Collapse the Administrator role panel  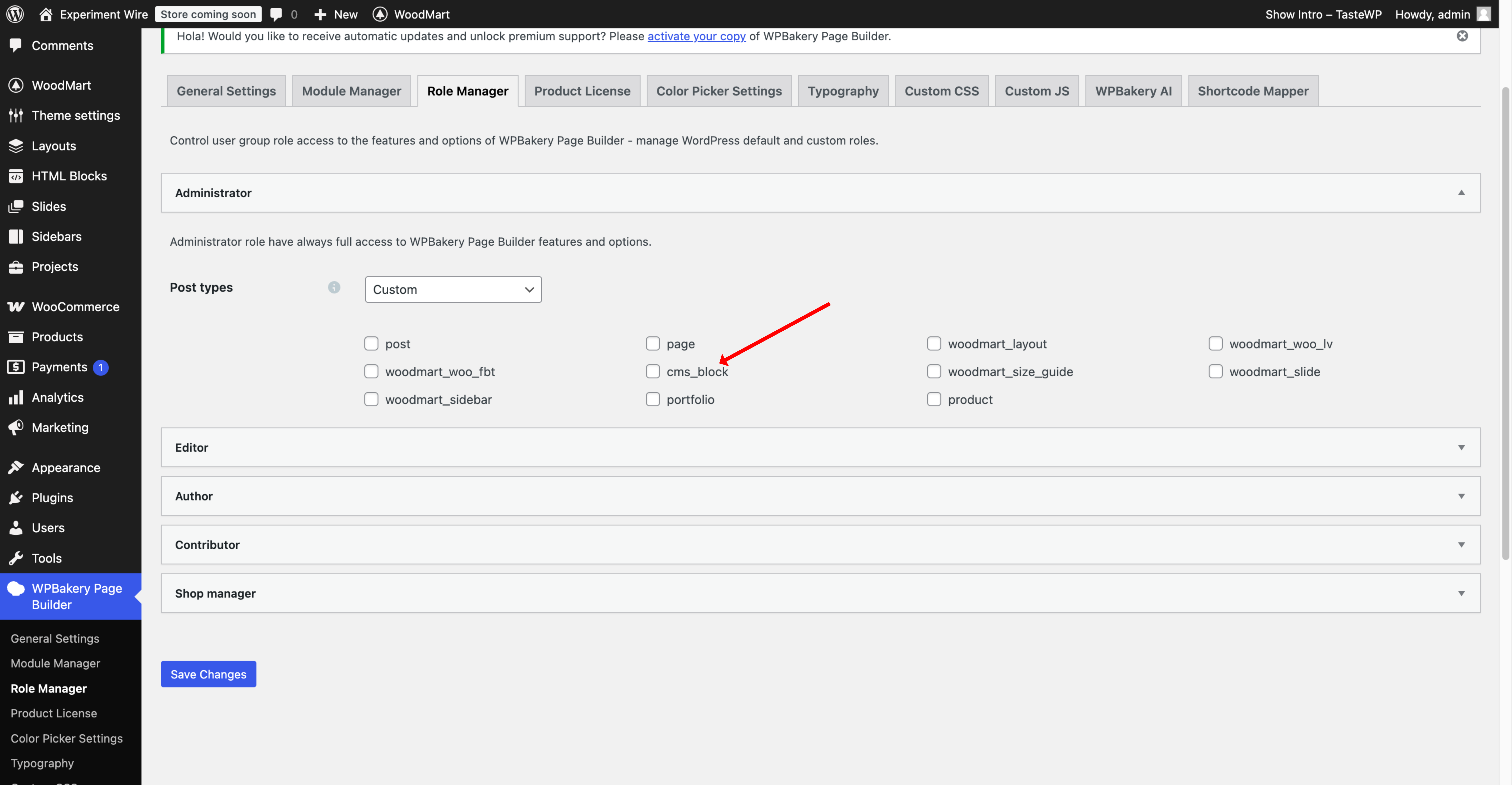[x=821, y=192]
